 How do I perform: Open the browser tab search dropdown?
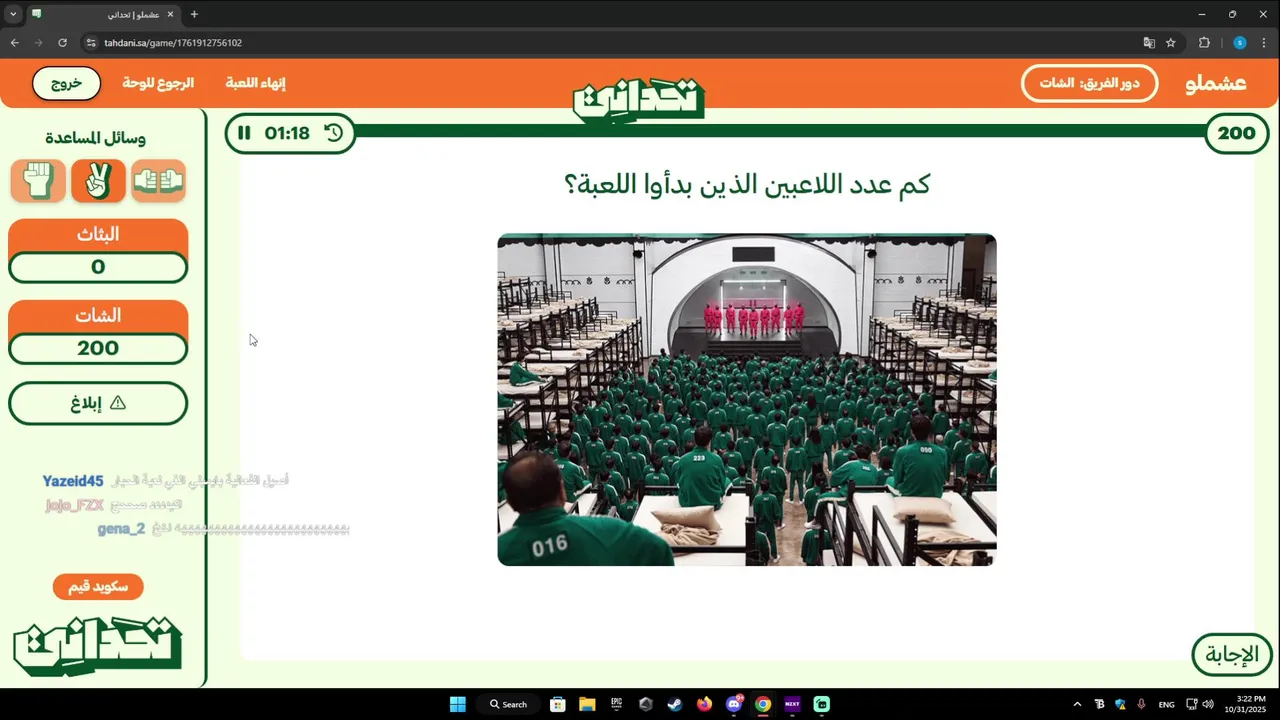13,14
